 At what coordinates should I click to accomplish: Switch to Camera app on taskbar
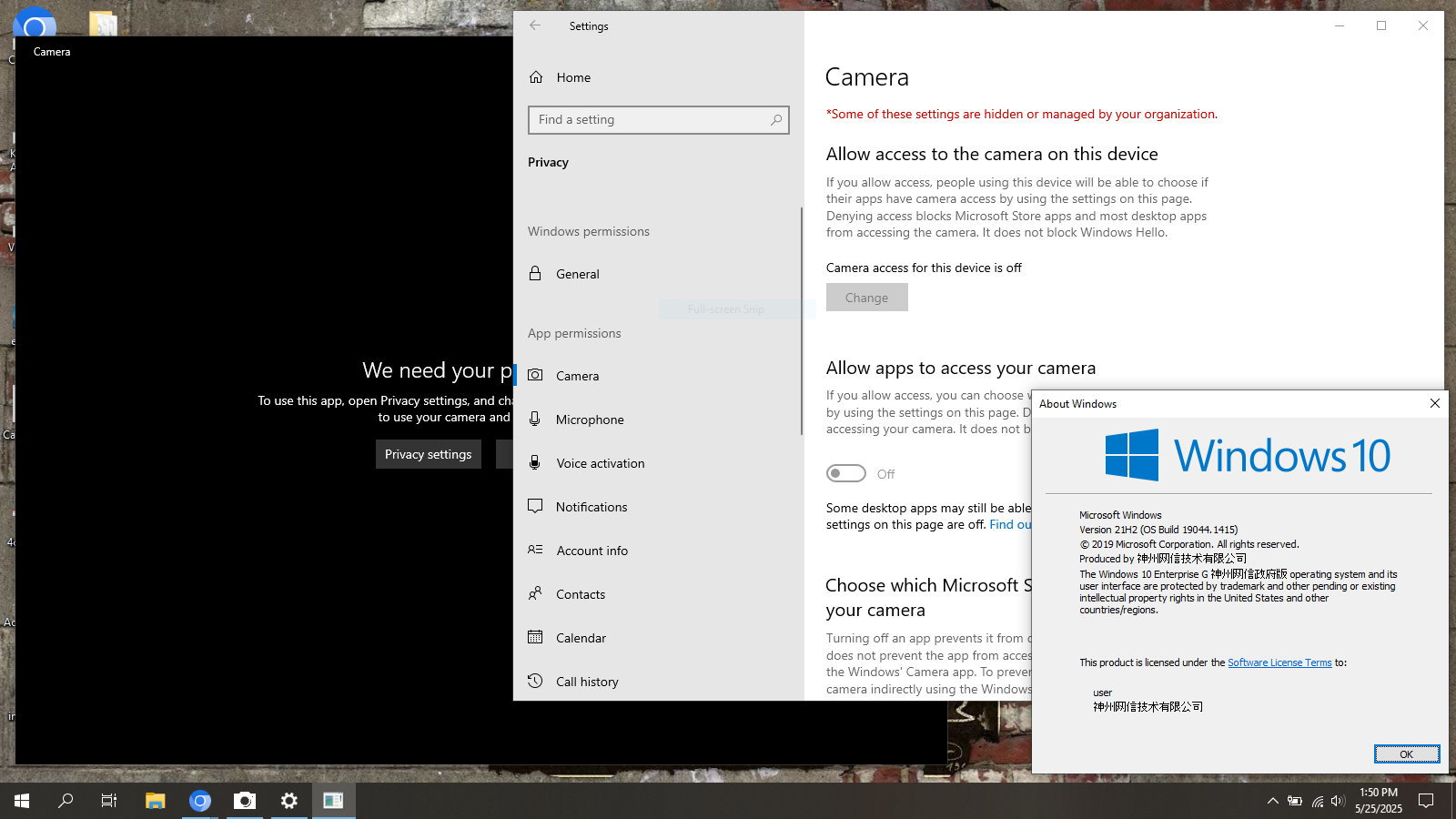245,801
